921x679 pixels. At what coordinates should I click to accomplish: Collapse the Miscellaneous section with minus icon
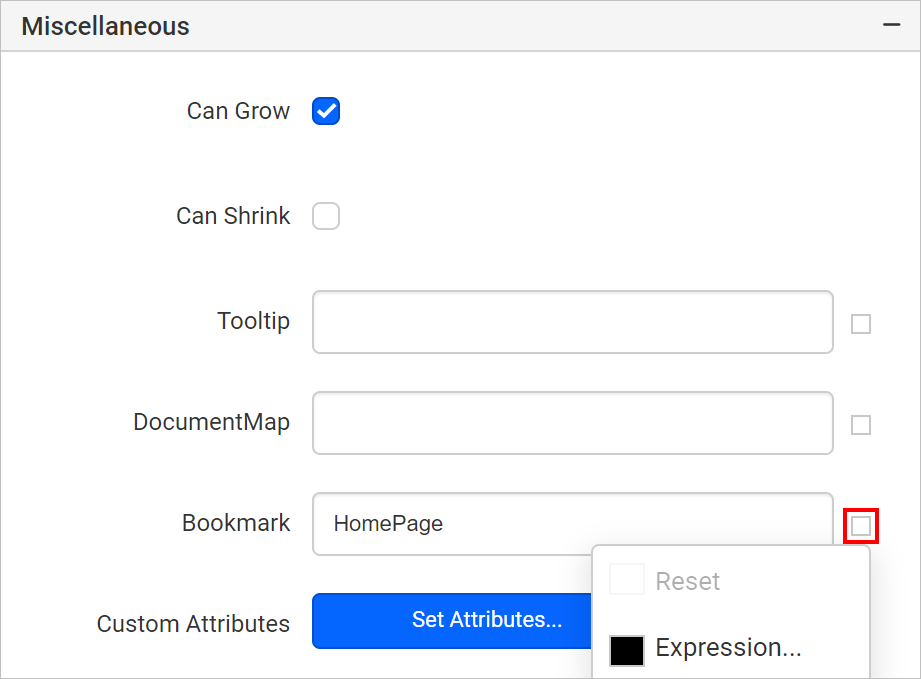click(x=891, y=25)
